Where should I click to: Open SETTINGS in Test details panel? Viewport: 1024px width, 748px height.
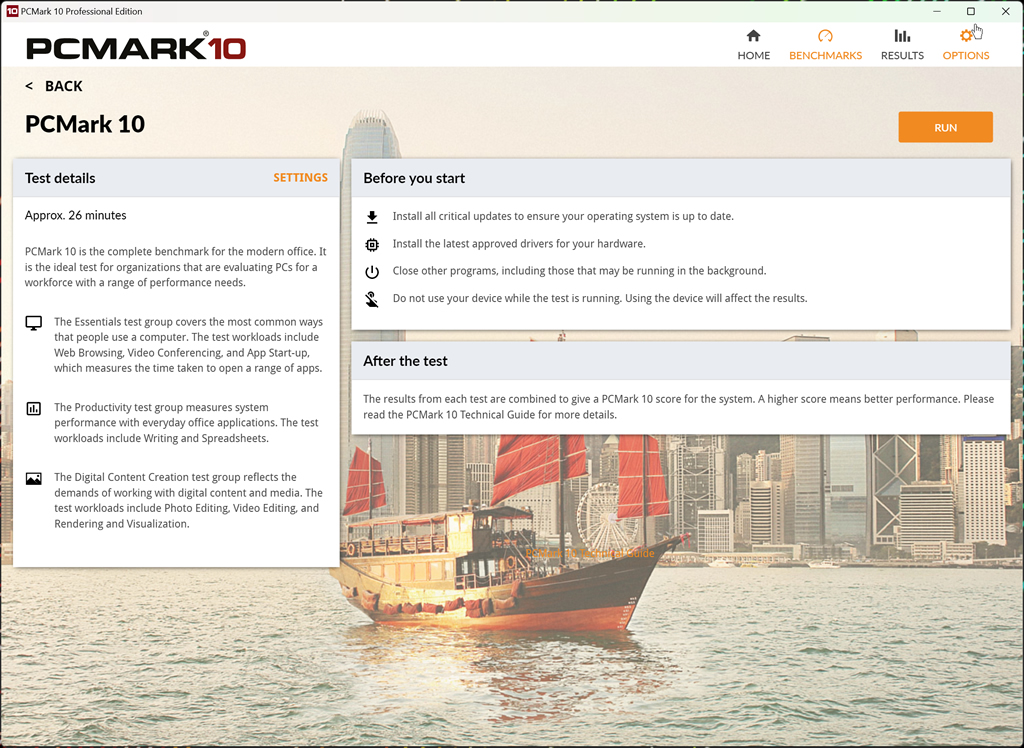[x=300, y=178]
